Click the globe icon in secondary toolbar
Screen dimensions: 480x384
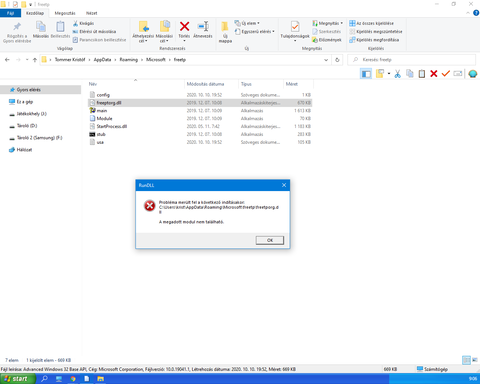point(472,74)
